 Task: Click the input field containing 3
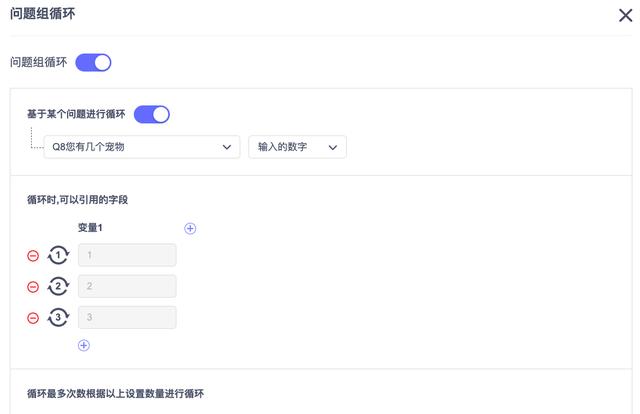click(x=127, y=317)
